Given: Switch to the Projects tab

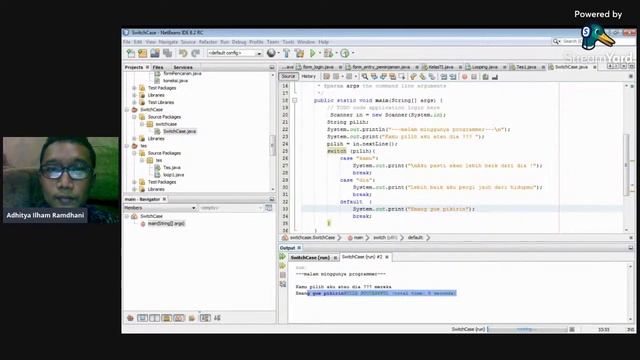Looking at the screenshot, I should (134, 67).
